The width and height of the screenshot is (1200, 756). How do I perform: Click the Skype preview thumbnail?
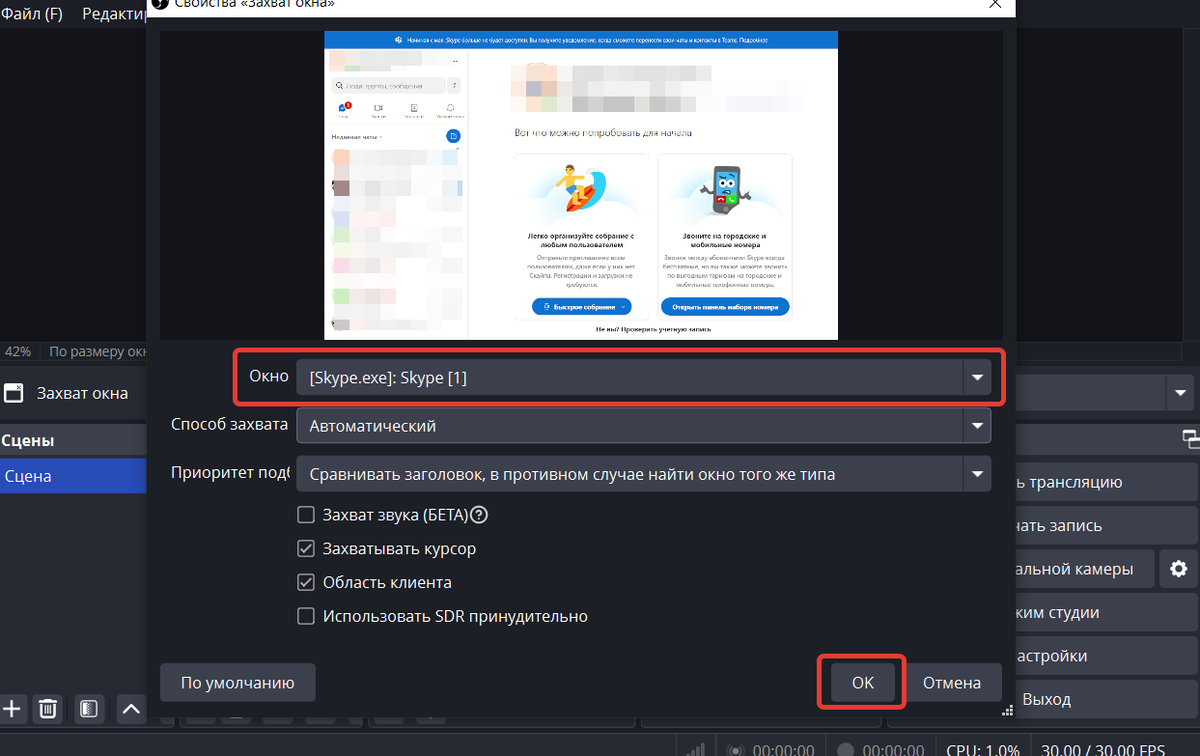581,185
